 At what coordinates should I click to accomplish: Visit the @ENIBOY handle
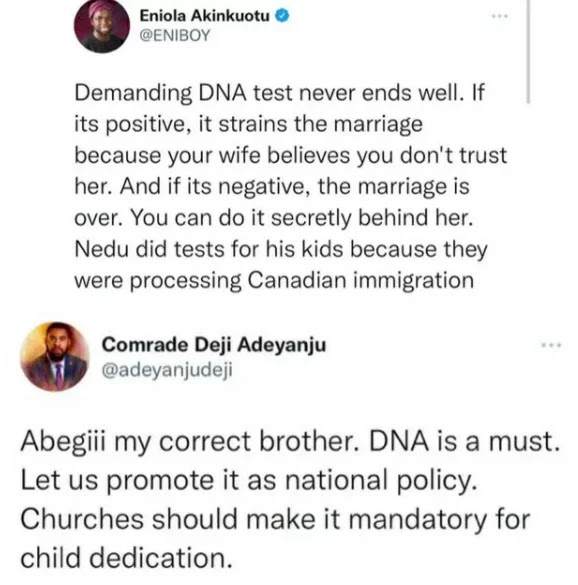tap(175, 36)
